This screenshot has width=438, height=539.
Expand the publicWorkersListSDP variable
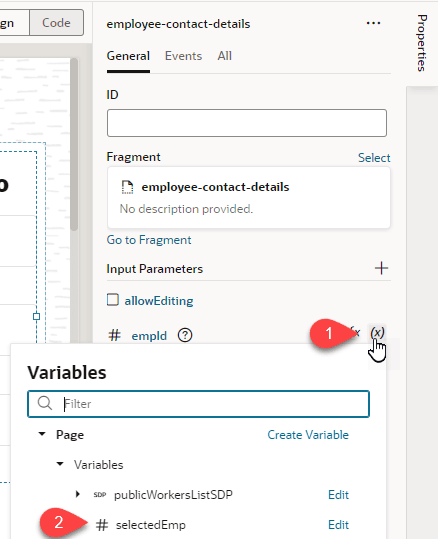(x=78, y=494)
